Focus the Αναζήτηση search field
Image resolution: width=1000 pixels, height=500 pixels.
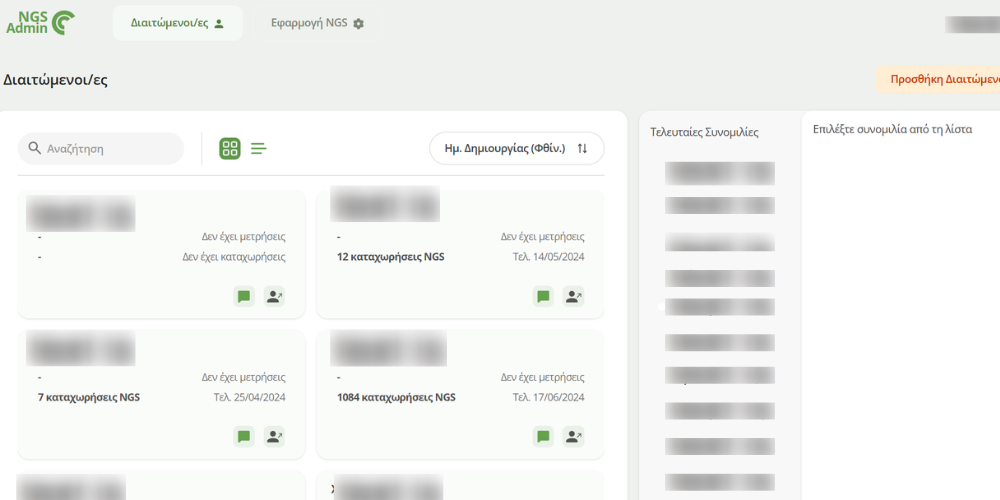click(x=110, y=149)
